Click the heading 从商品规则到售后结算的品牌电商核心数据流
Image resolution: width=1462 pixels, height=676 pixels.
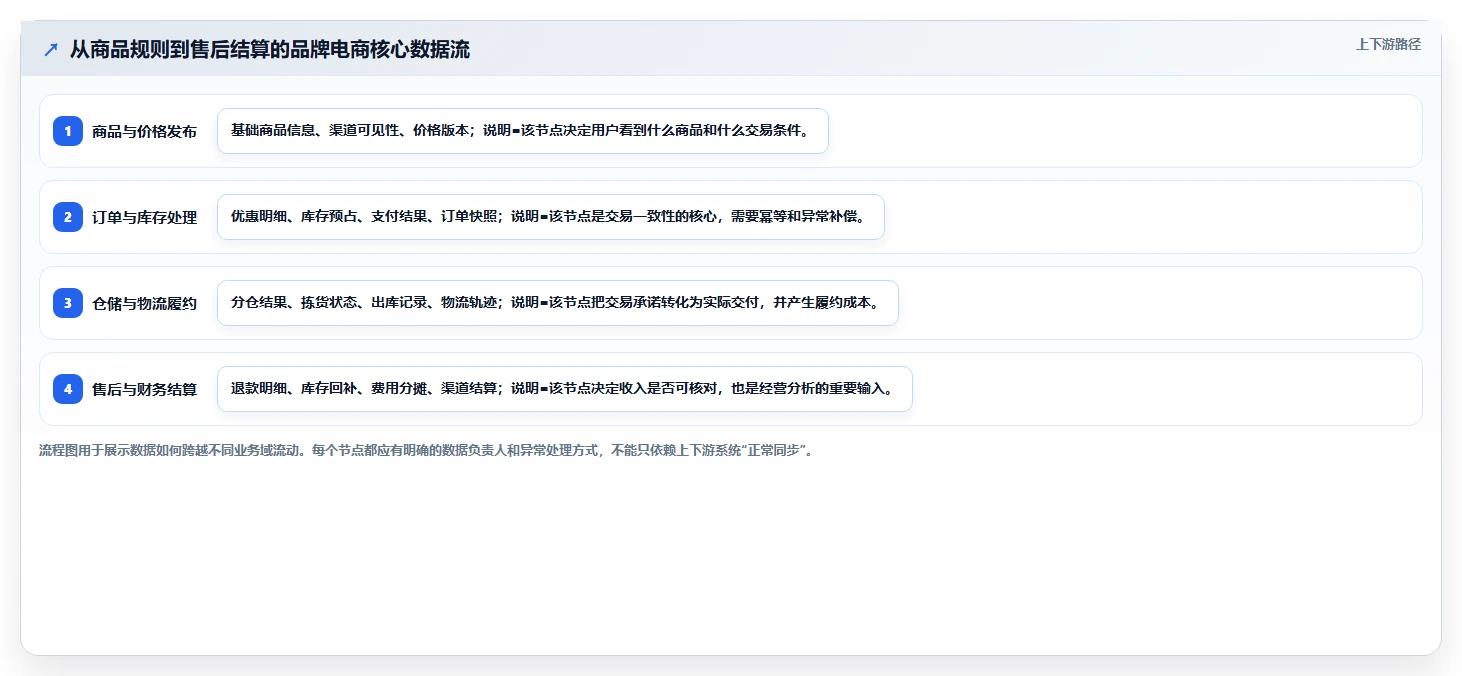[270, 49]
